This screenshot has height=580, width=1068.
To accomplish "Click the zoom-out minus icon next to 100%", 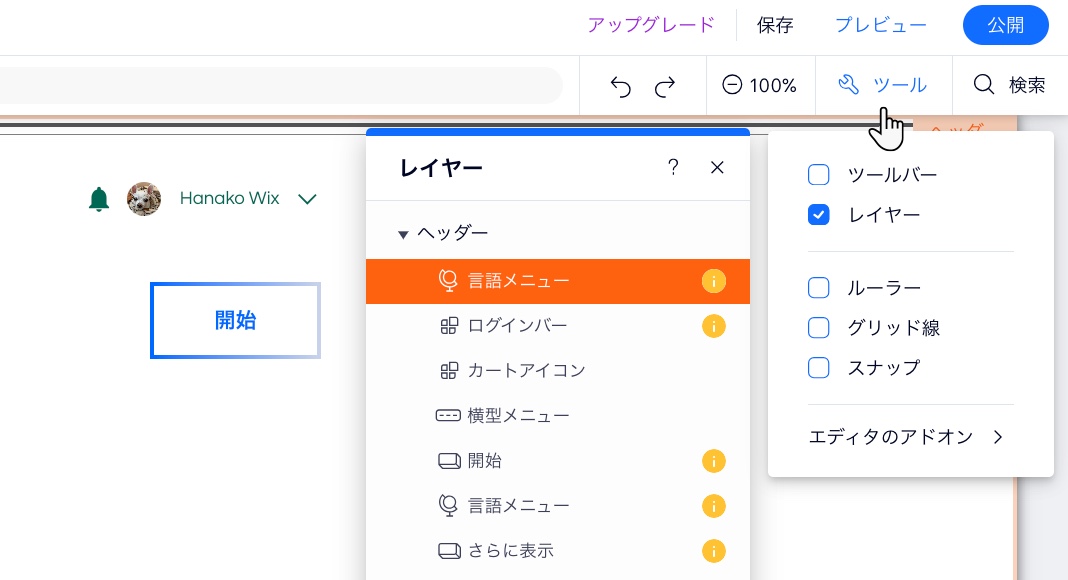I will 733,85.
